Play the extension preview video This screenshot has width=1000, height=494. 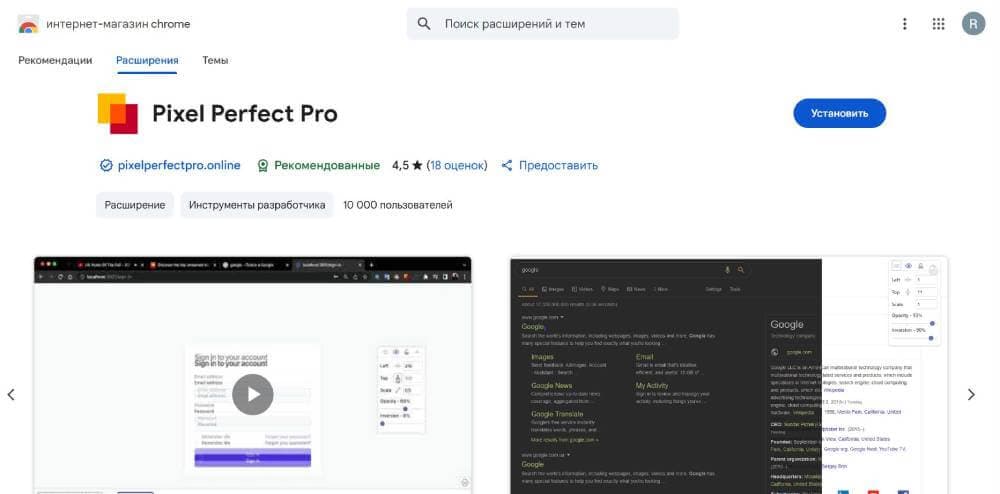tap(253, 394)
